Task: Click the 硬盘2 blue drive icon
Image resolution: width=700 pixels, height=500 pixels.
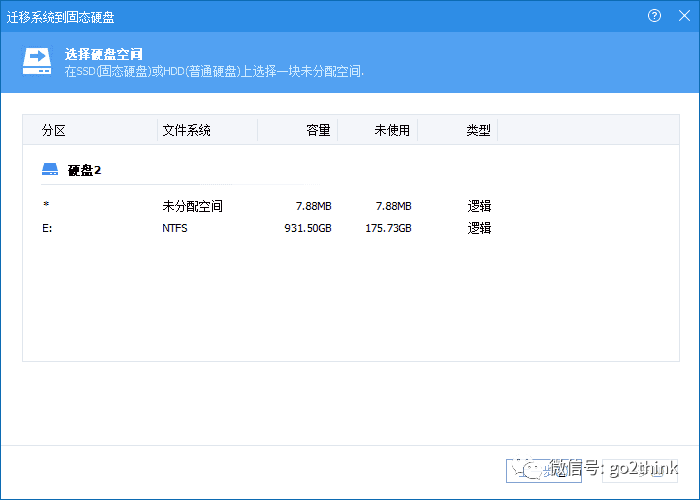Action: (x=50, y=169)
